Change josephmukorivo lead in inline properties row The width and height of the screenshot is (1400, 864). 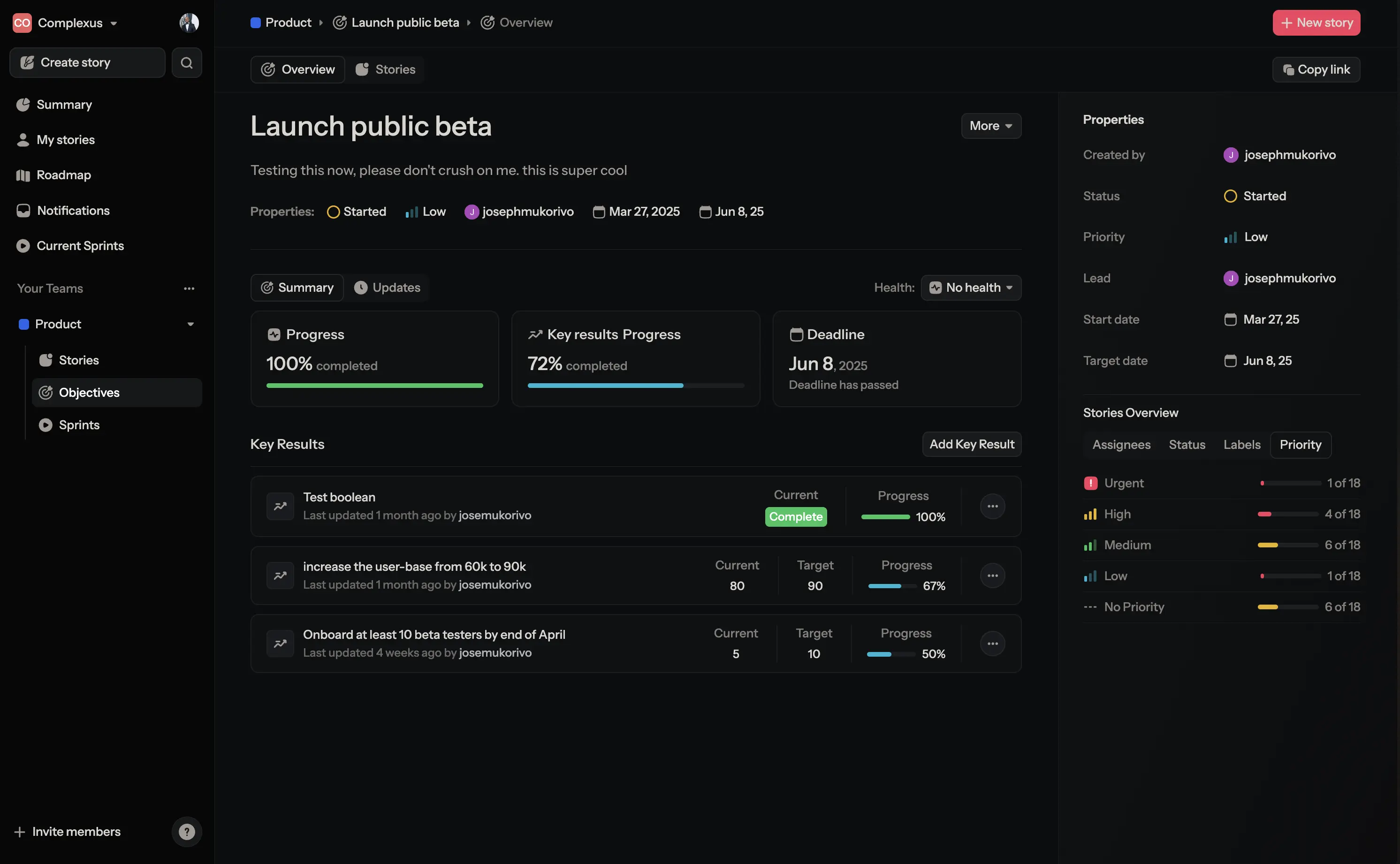(x=519, y=212)
